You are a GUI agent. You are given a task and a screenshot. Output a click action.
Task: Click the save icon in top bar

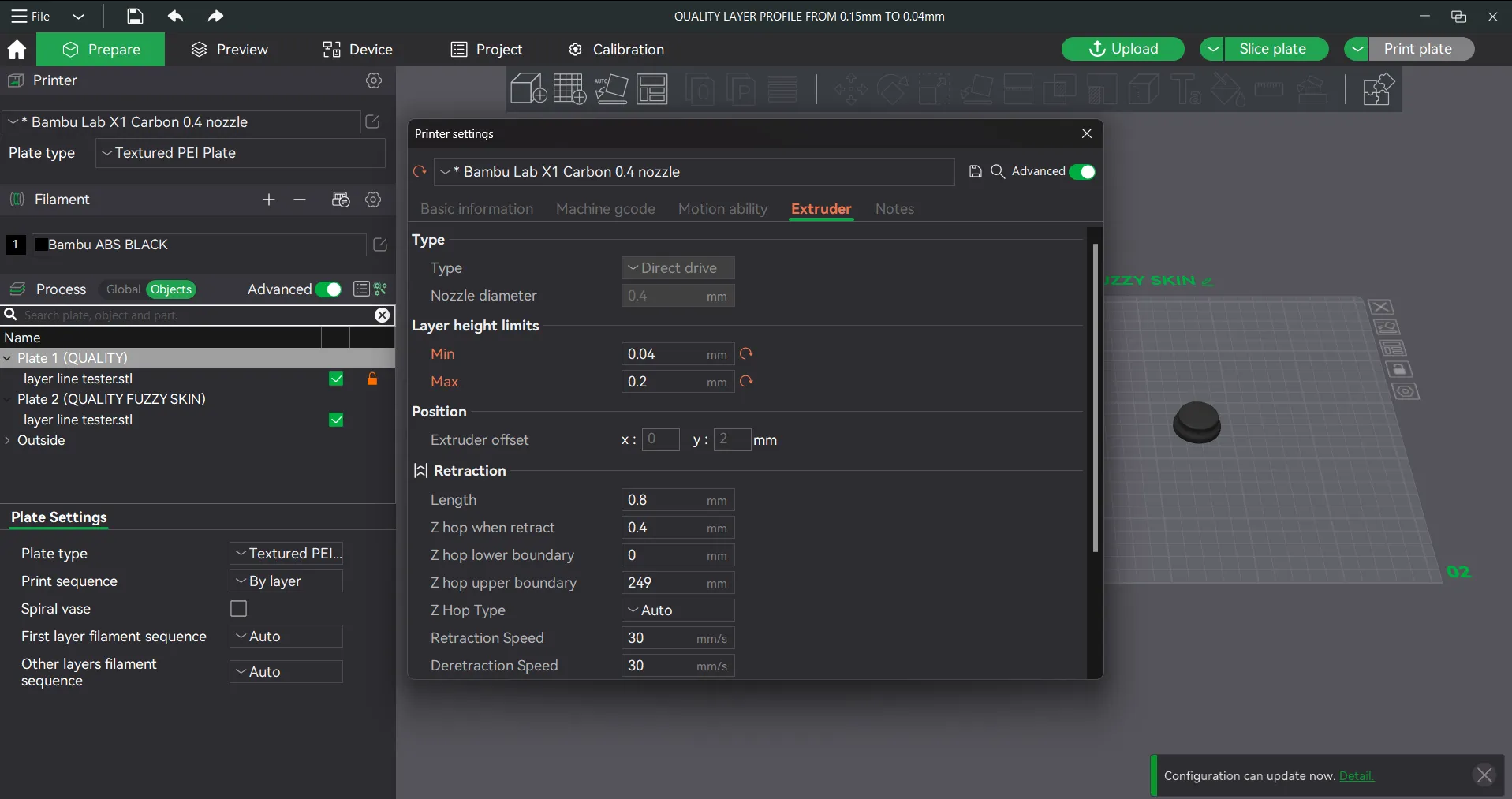coord(135,16)
